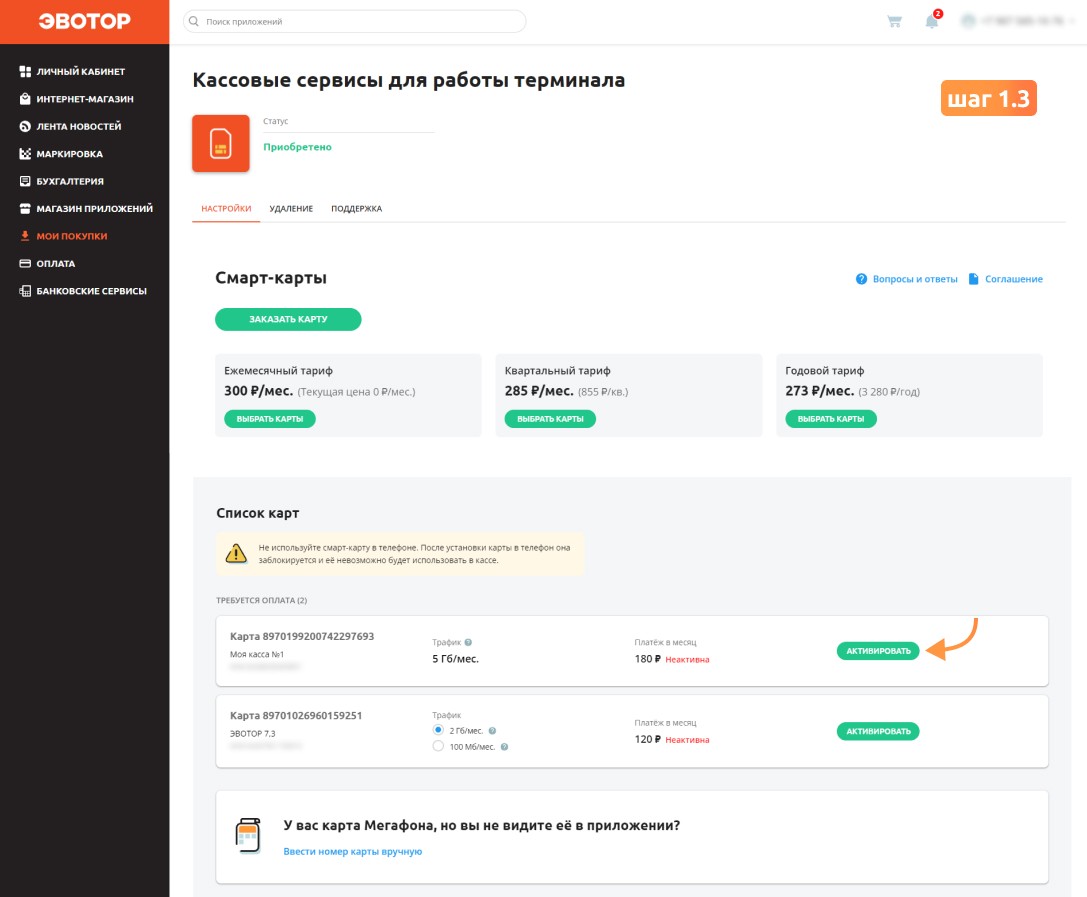Click the 300 ₽/мес. price text
Image resolution: width=1087 pixels, height=897 pixels.
point(259,391)
